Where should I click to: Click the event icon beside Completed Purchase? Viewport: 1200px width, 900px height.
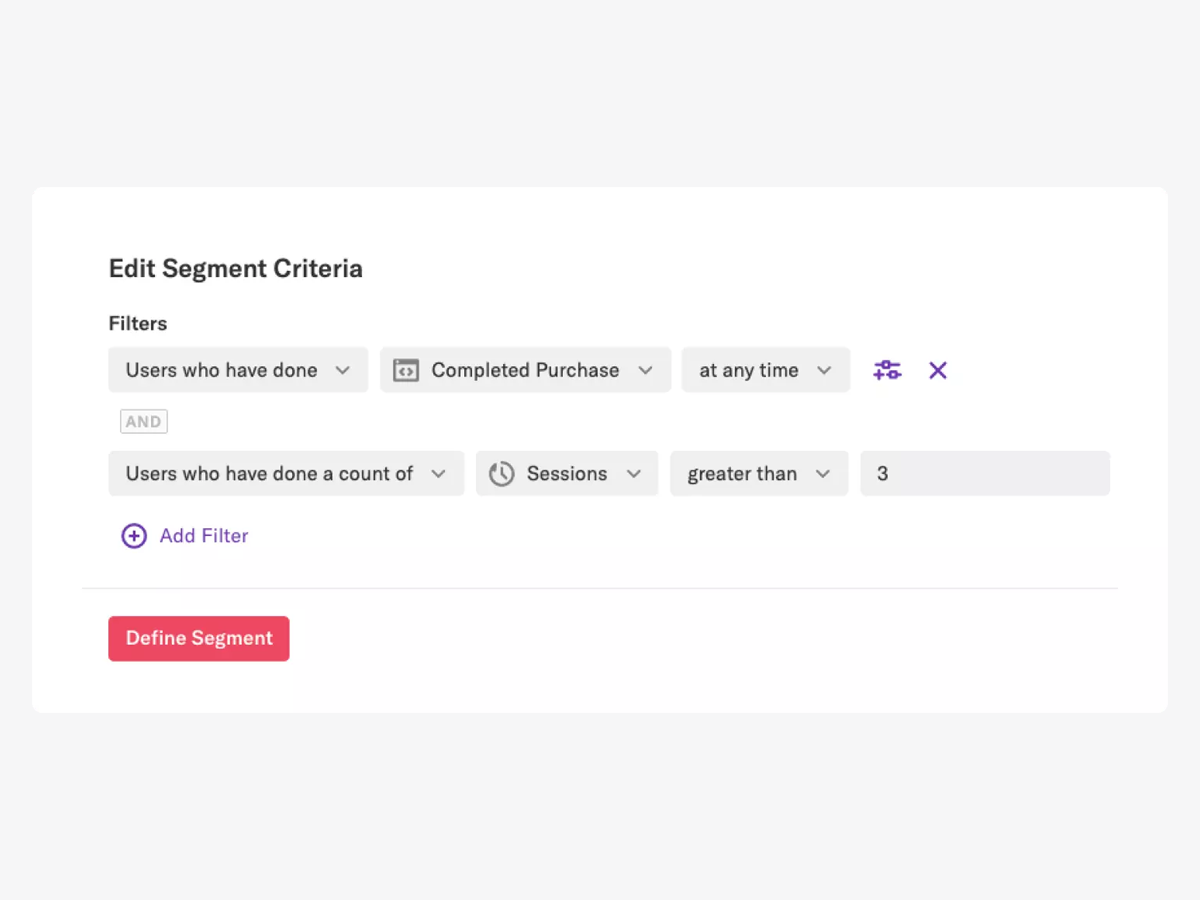(x=406, y=370)
